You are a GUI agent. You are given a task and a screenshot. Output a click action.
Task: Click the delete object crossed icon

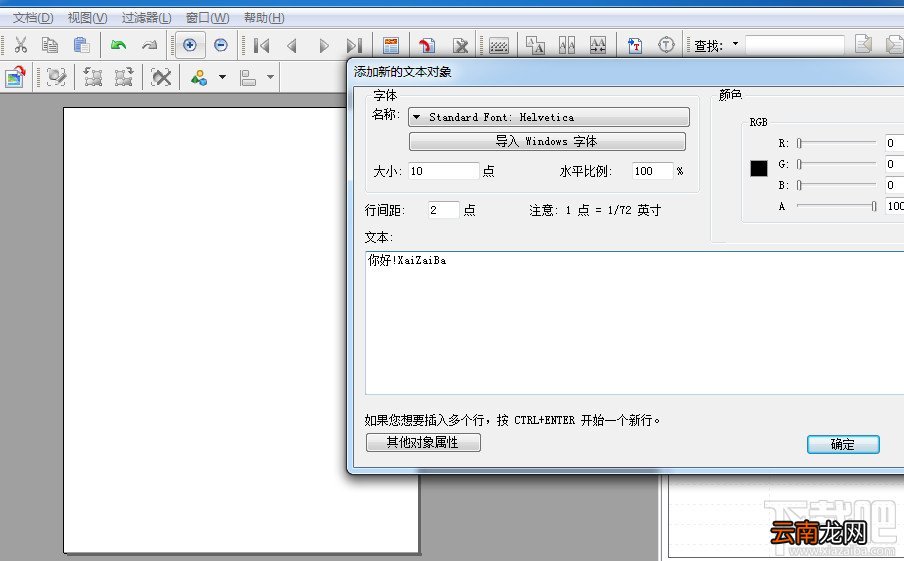tap(161, 77)
